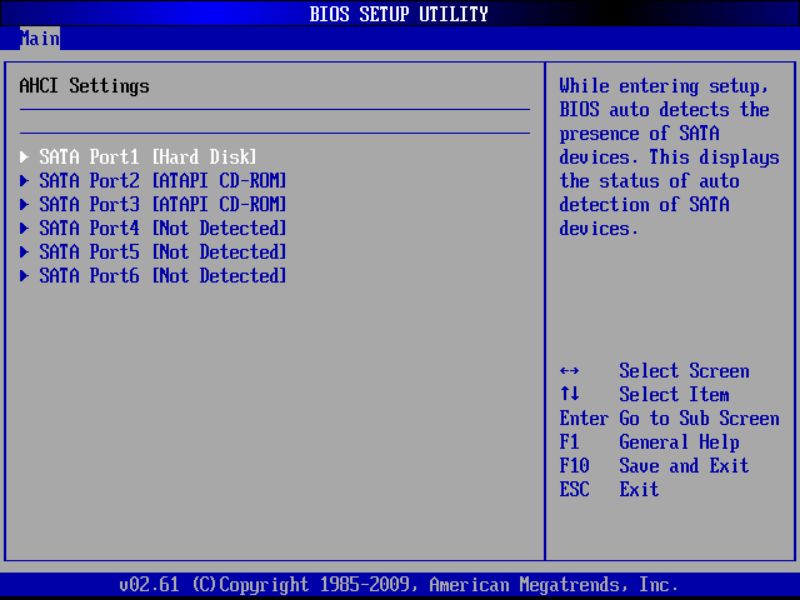
Task: Open SATA Port3 ATAPI CD-ROM entry
Action: pyautogui.click(x=163, y=204)
